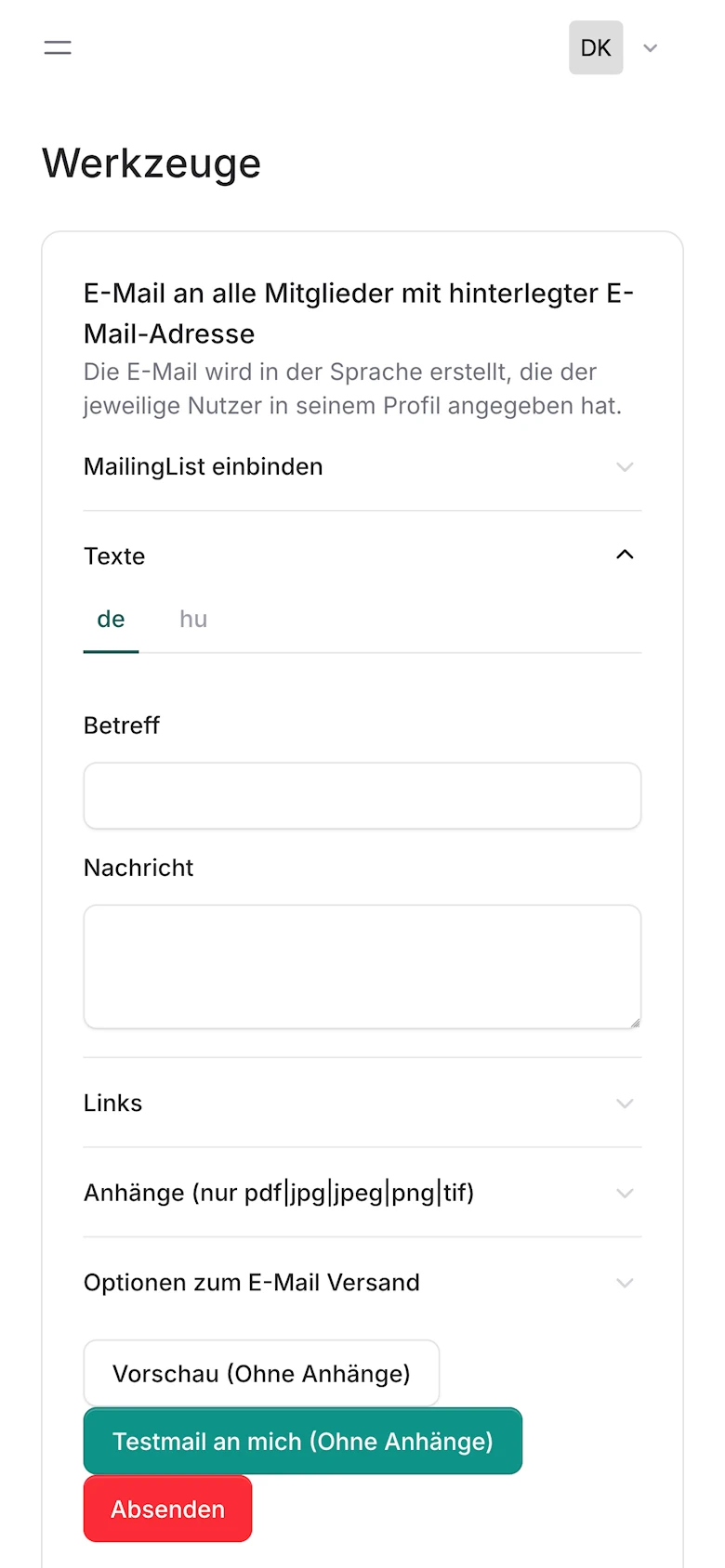Click the DK user badge
Viewport: 725px width, 1568px height.
coord(596,47)
